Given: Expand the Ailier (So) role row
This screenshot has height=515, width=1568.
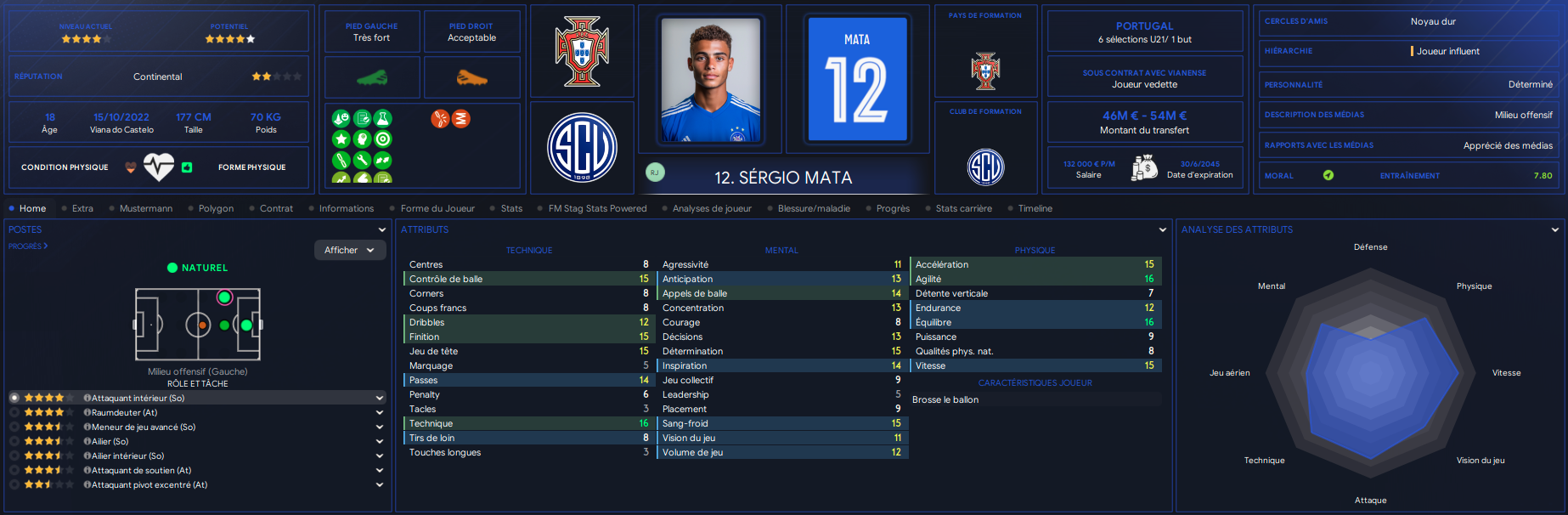Looking at the screenshot, I should 380,442.
